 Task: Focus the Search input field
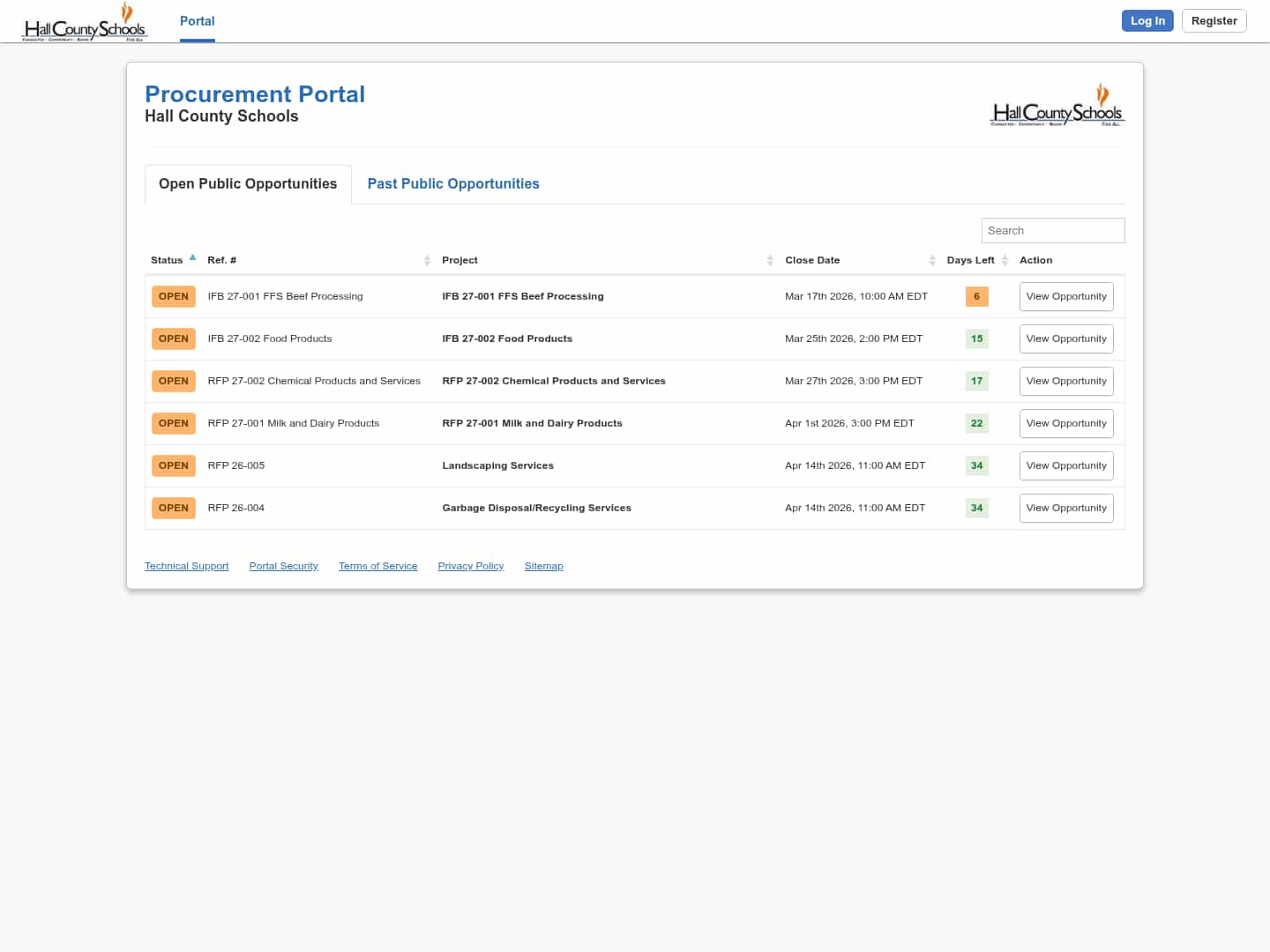1052,230
